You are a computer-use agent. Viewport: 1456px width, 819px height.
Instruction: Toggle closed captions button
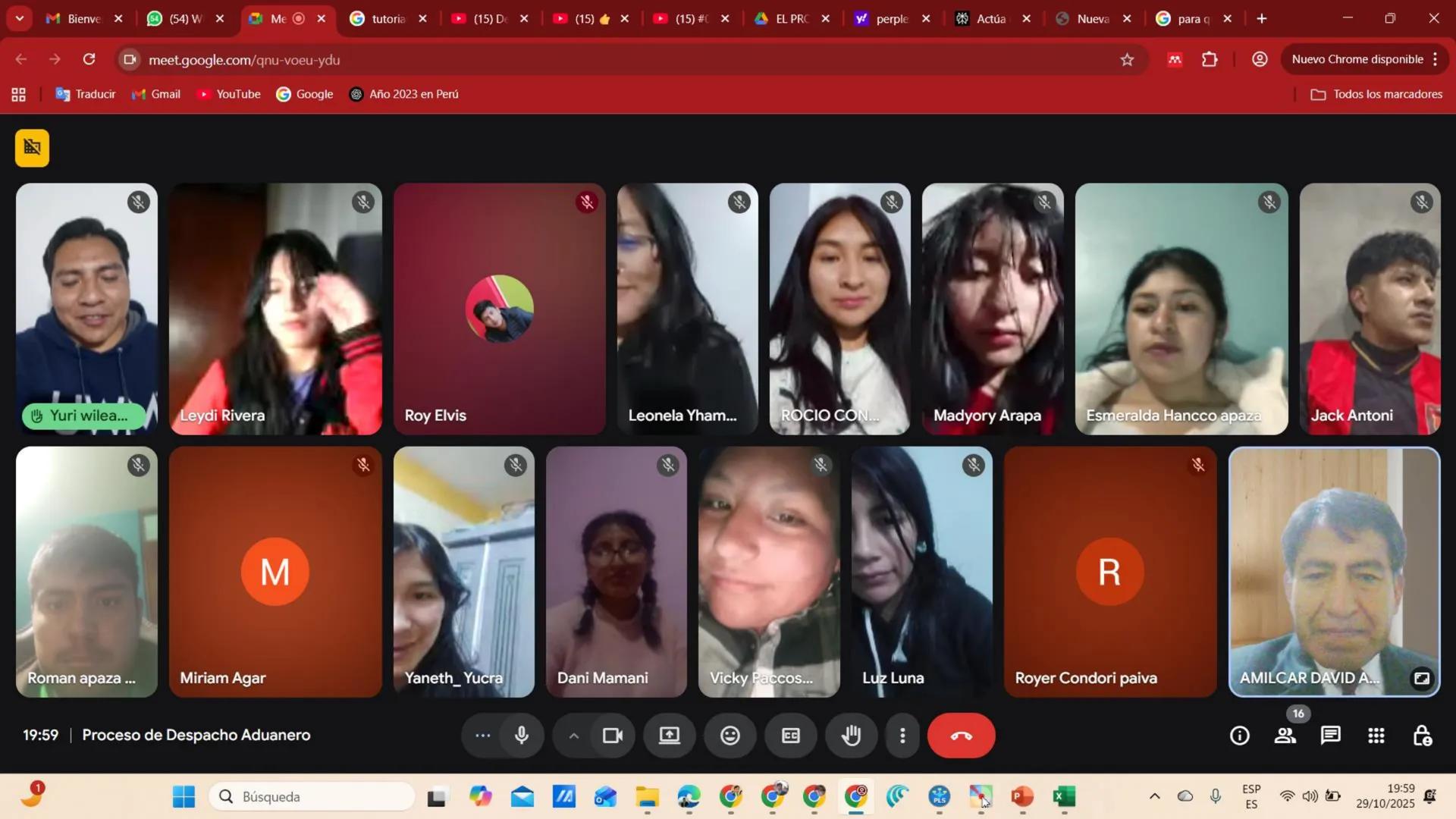(790, 736)
